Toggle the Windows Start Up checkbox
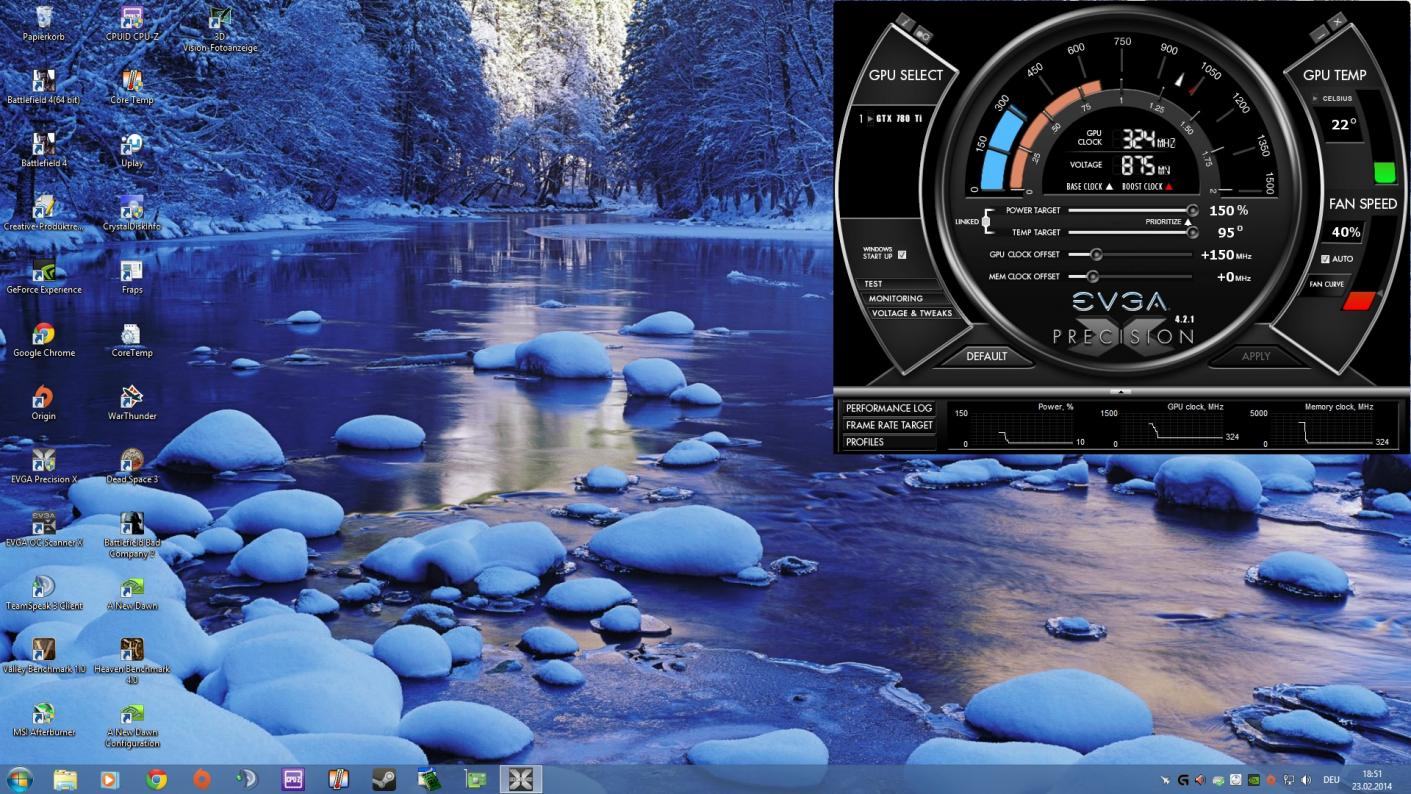The image size is (1411, 794). click(x=902, y=254)
